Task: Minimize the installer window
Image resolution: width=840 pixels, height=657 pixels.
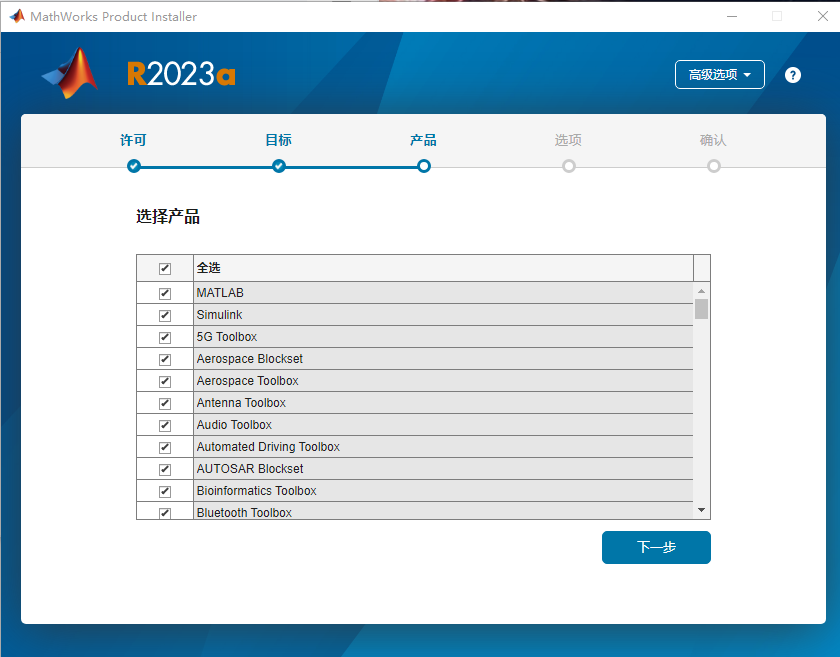Action: 732,17
